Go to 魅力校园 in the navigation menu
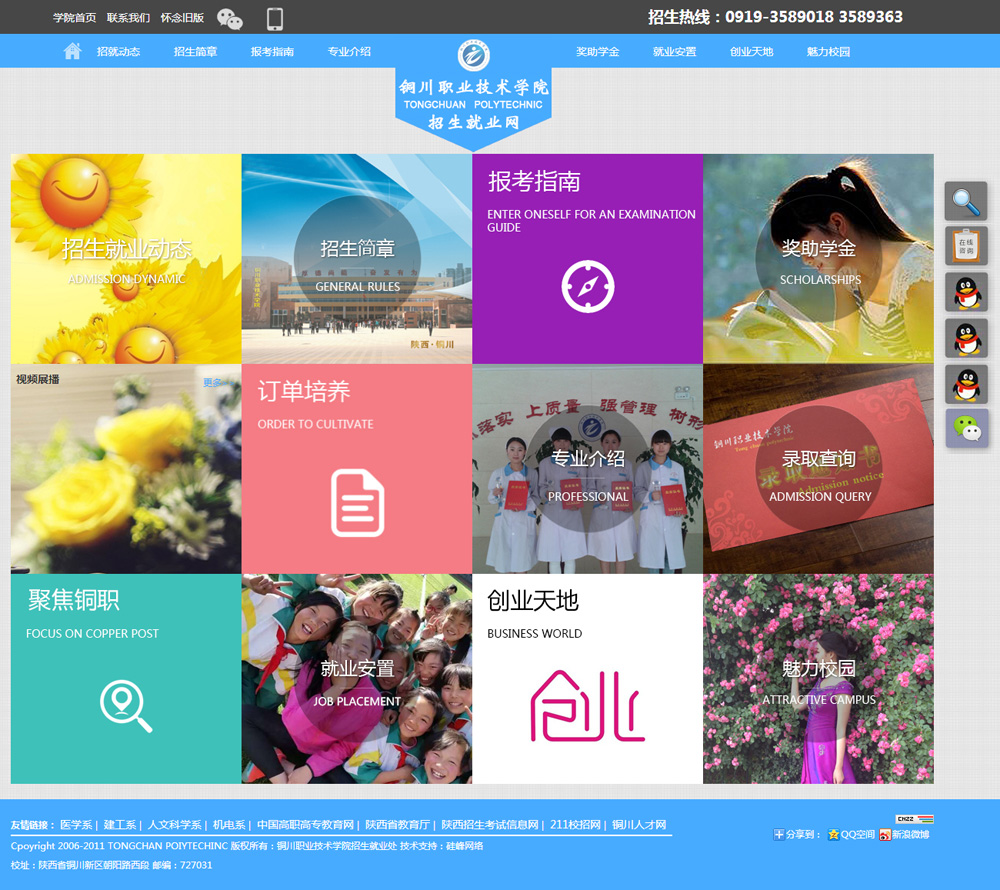1000x890 pixels. 828,51
